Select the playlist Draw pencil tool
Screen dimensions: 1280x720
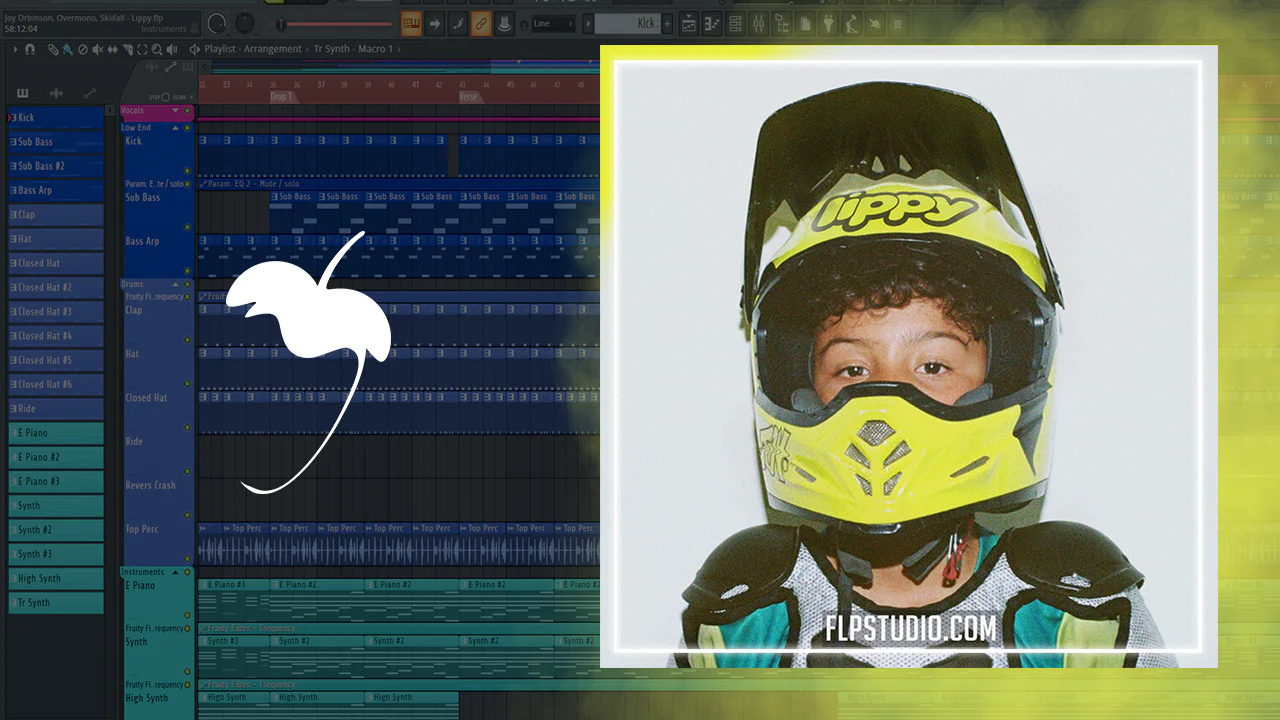point(53,49)
